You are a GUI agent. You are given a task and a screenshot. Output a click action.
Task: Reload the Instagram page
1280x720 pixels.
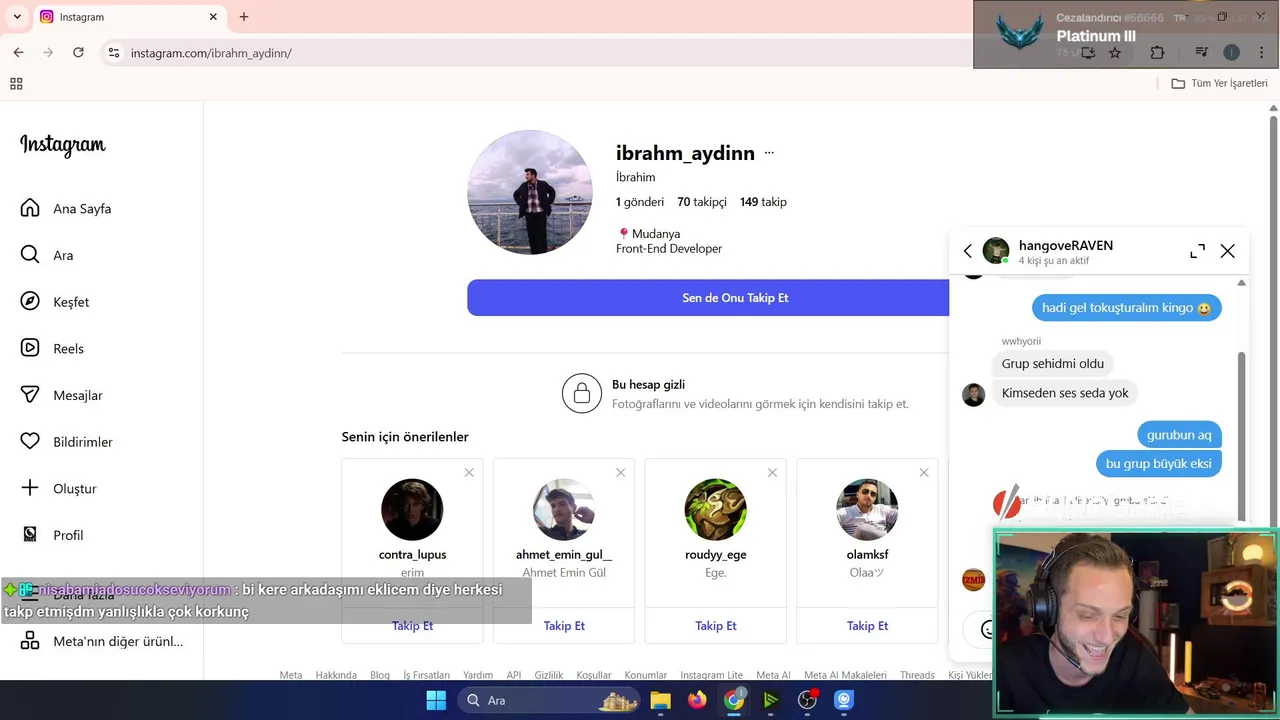click(78, 53)
